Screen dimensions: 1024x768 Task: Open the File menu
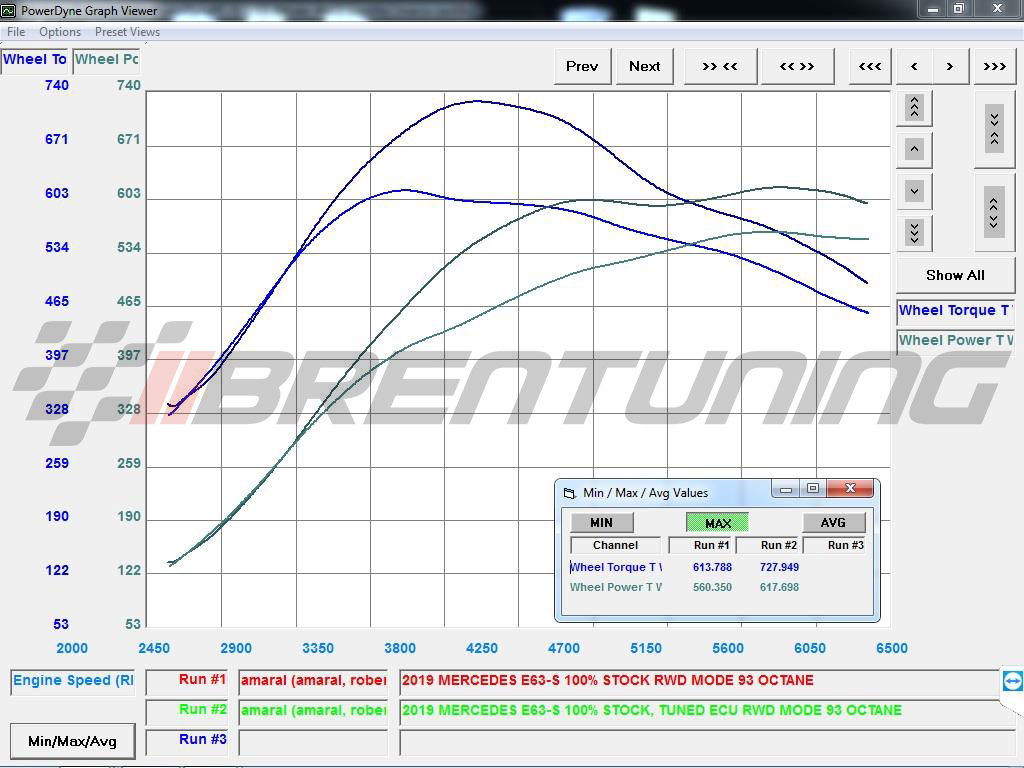16,32
